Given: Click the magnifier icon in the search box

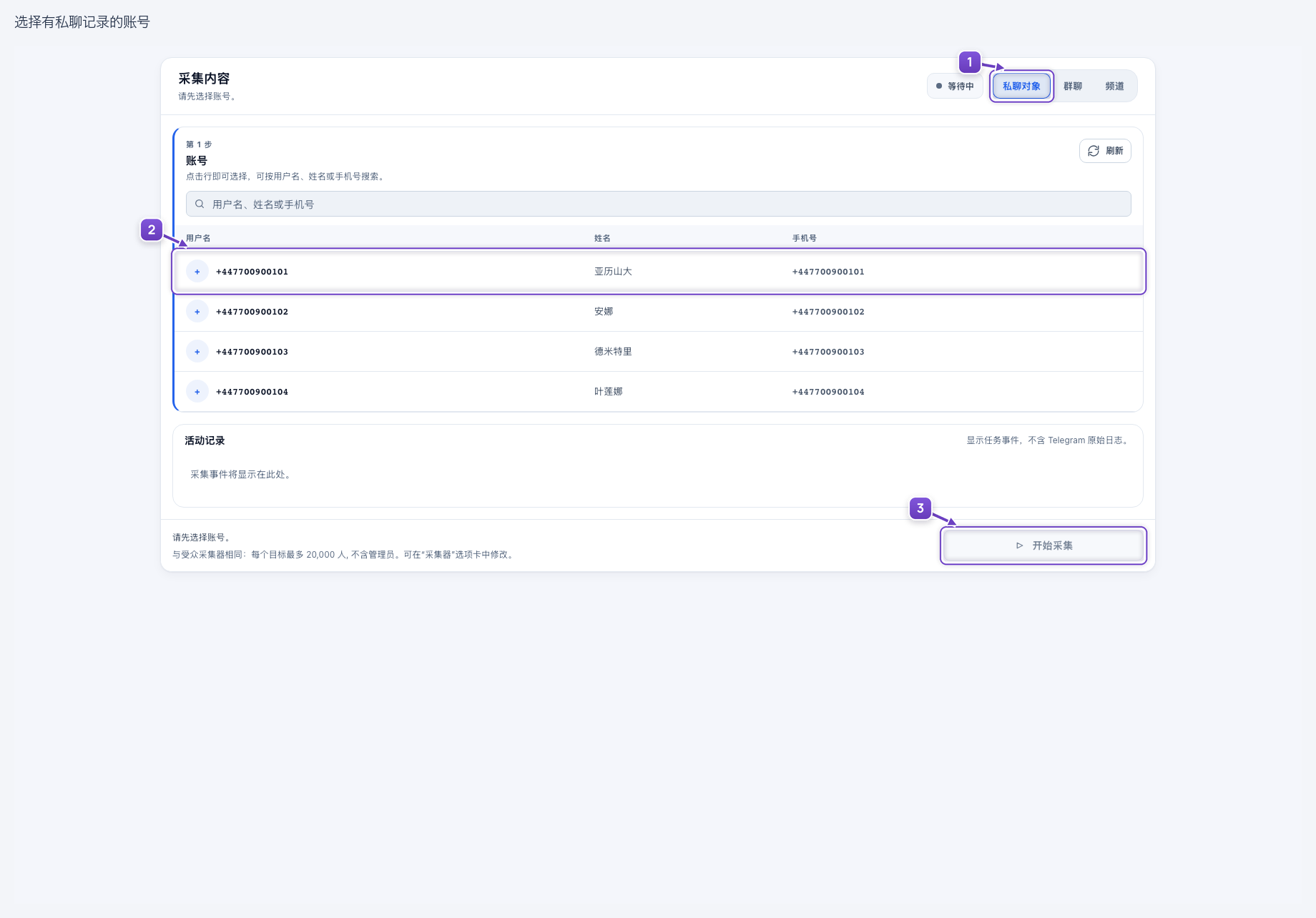Looking at the screenshot, I should 200,204.
